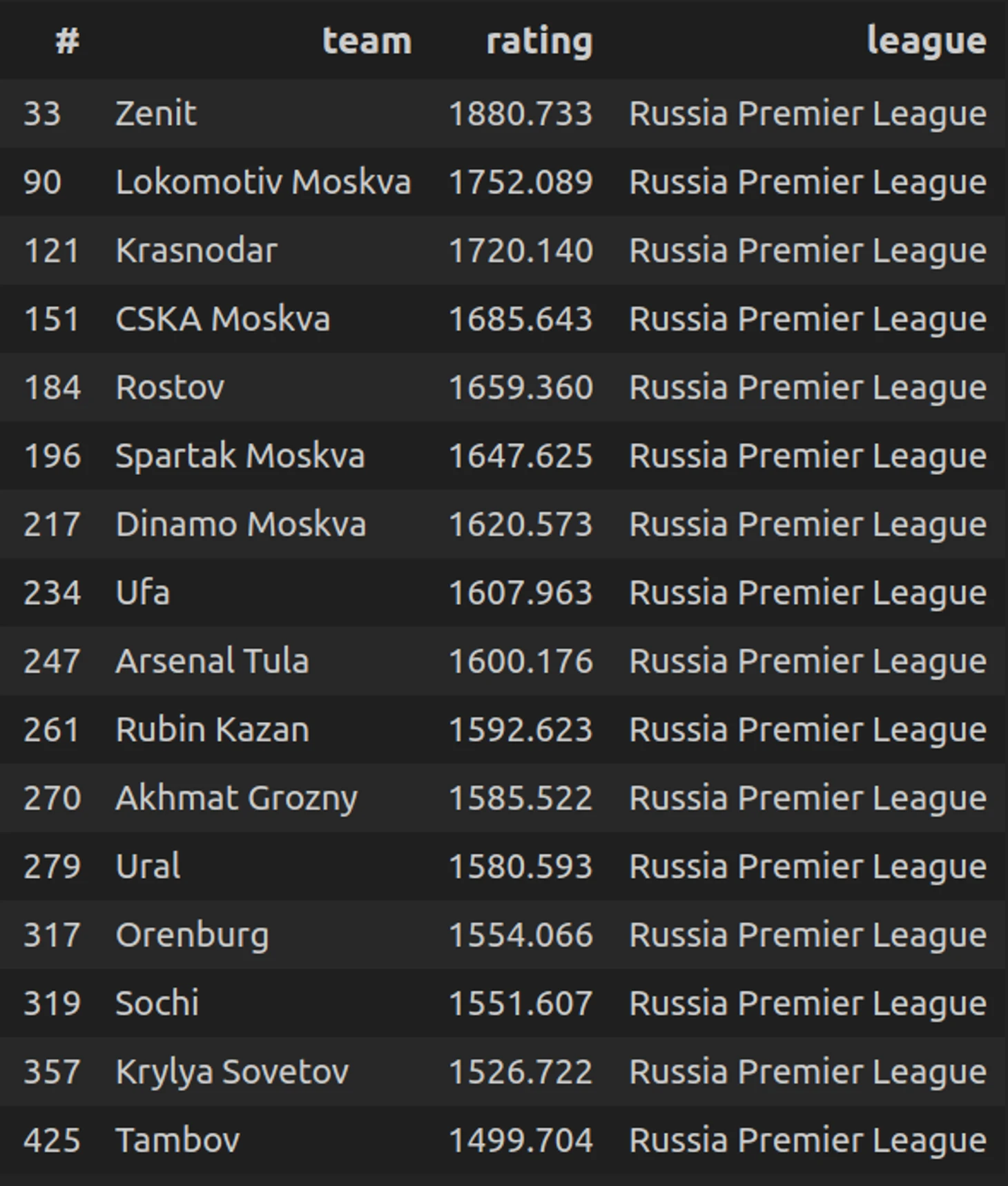Select Lokomotiv Moskva team name
Viewport: 1008px width, 1186px height.
coord(263,182)
